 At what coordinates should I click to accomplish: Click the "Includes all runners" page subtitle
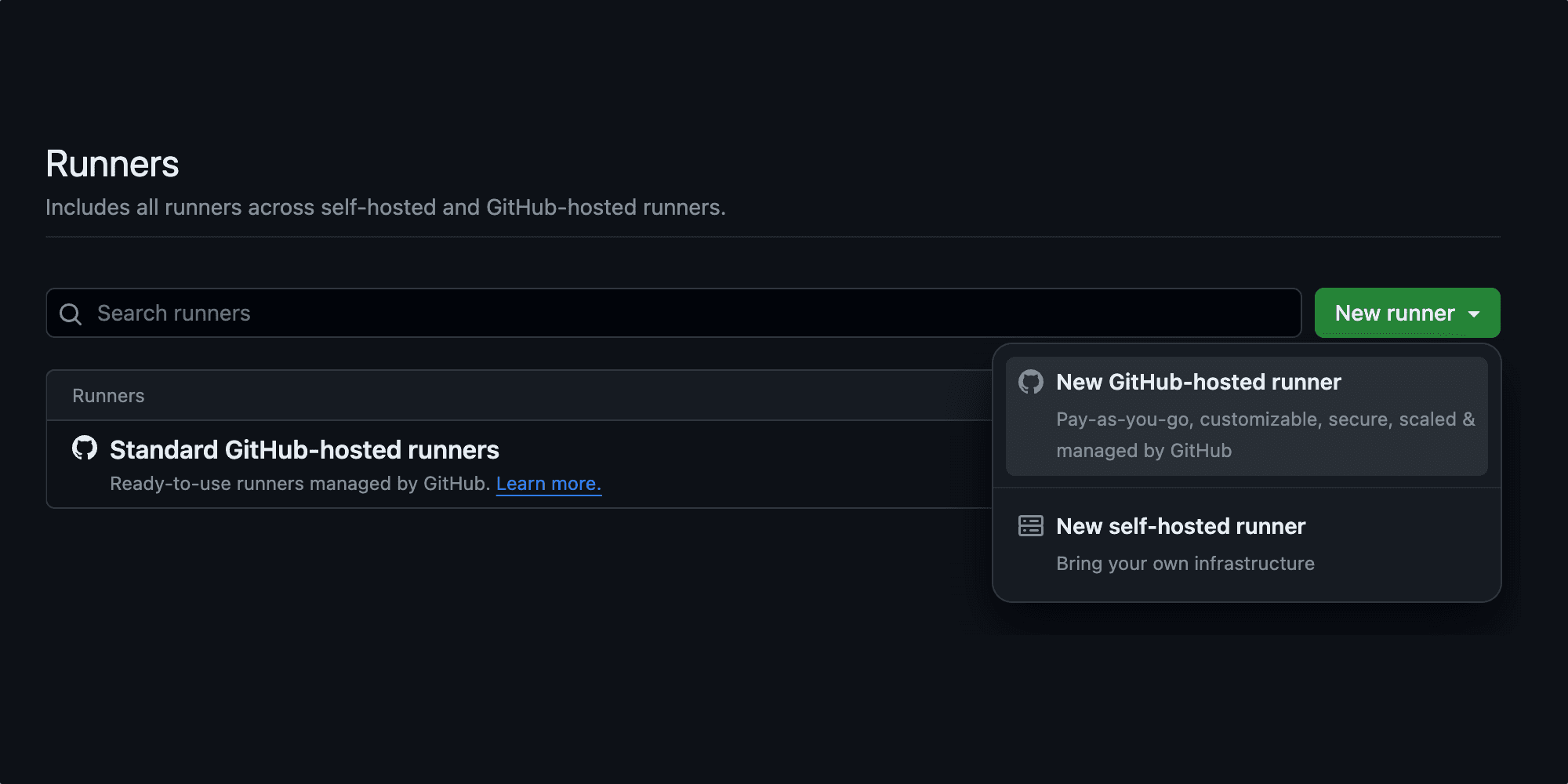(x=385, y=208)
